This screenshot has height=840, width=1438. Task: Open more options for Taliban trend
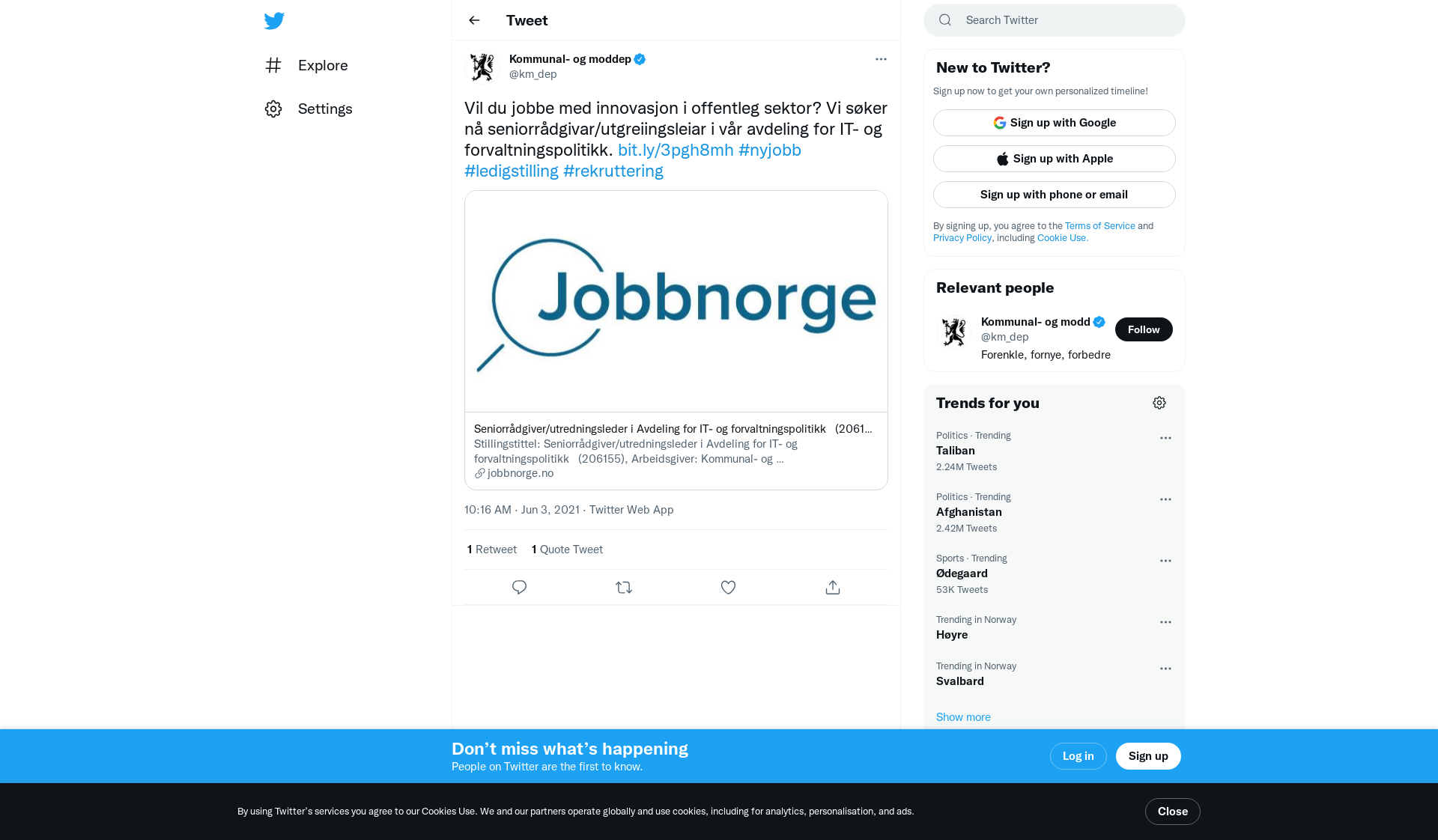pyautogui.click(x=1165, y=439)
